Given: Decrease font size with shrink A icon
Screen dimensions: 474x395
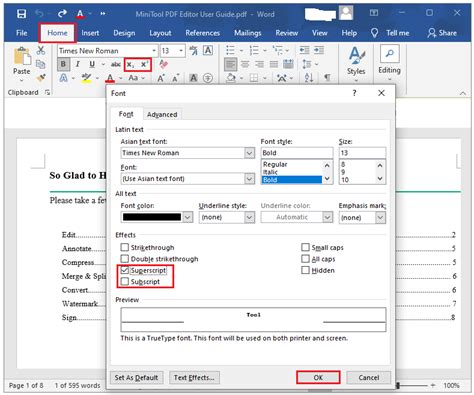Looking at the screenshot, I should tap(175, 78).
